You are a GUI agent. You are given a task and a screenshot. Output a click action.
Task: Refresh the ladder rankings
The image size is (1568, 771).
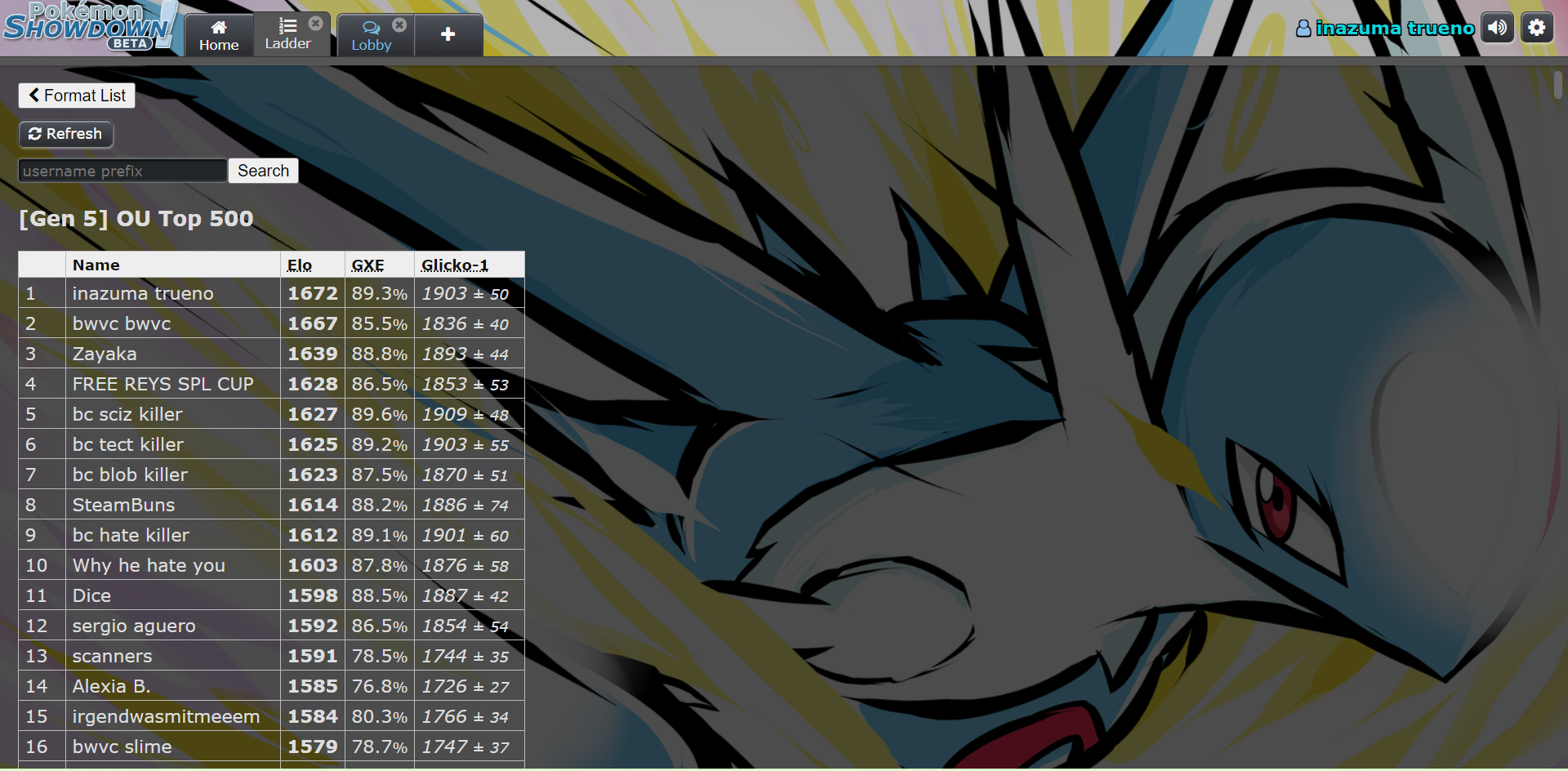pyautogui.click(x=65, y=134)
